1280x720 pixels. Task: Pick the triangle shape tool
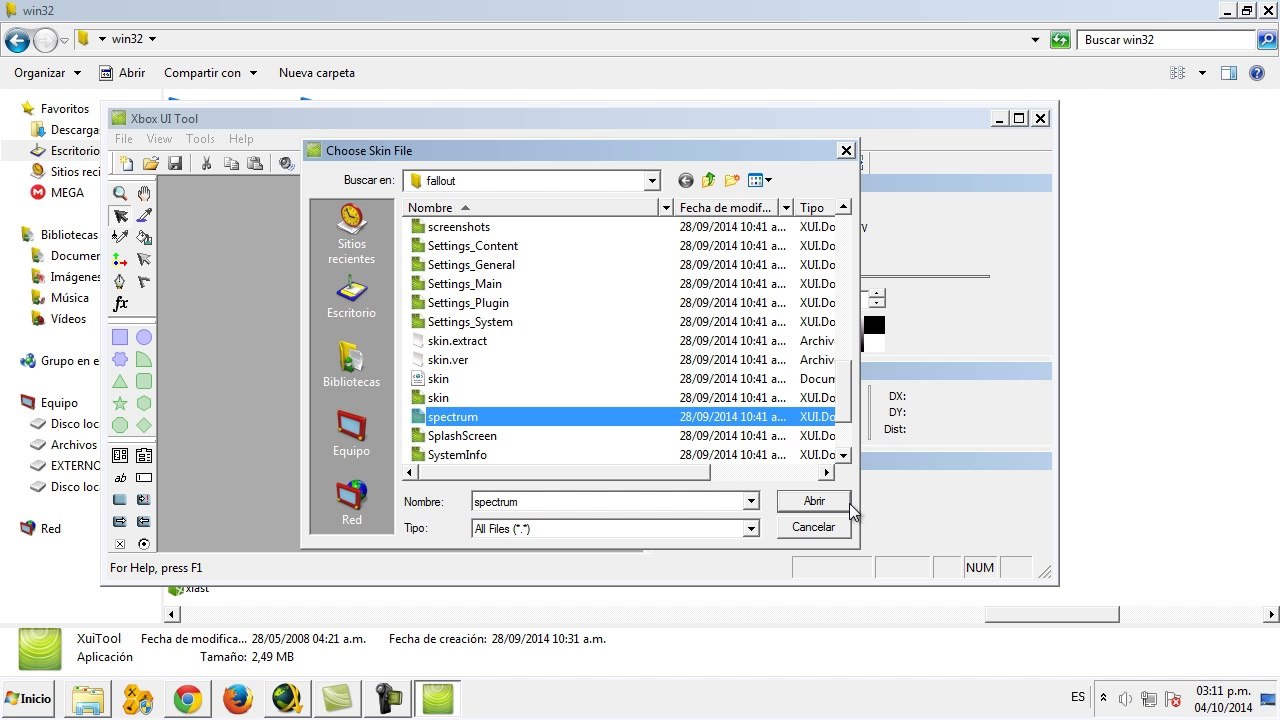pos(120,381)
